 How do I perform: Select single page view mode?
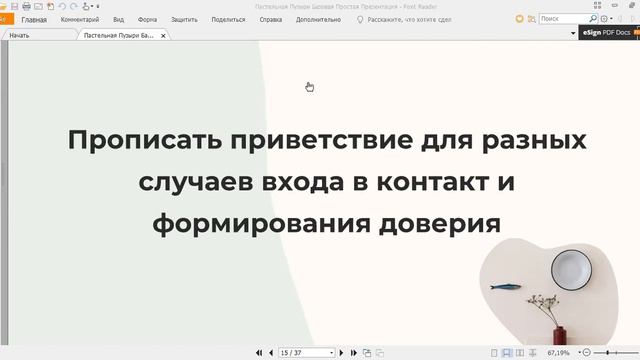pos(494,353)
